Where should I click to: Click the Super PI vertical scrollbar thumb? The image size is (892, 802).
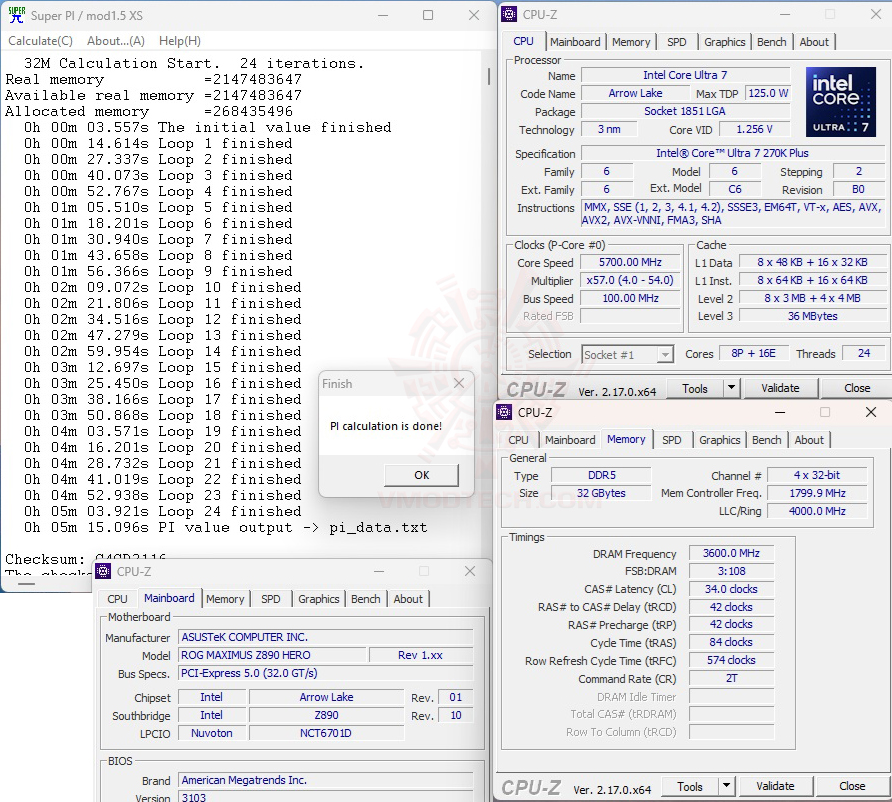(x=489, y=77)
